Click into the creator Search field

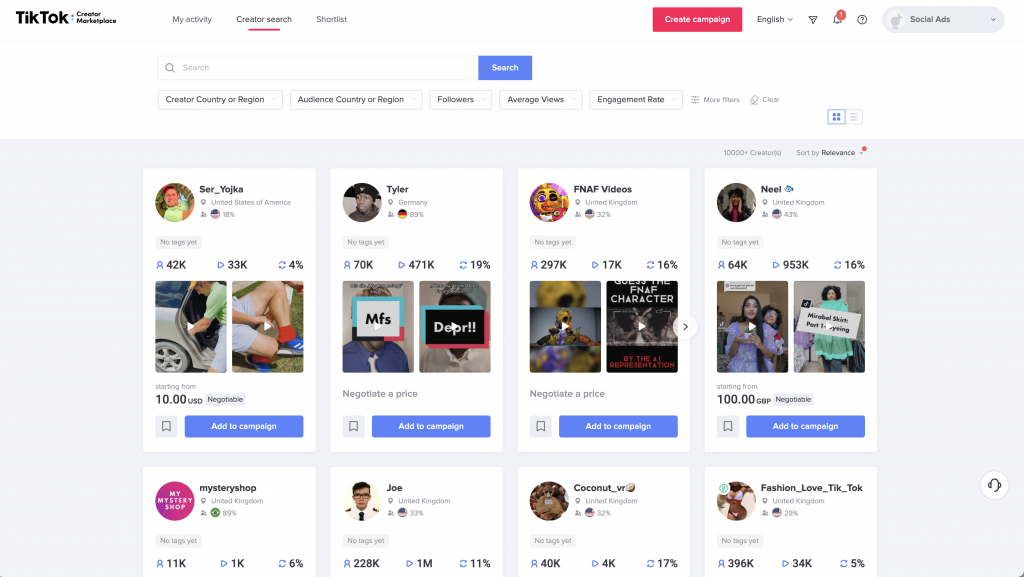(x=318, y=68)
